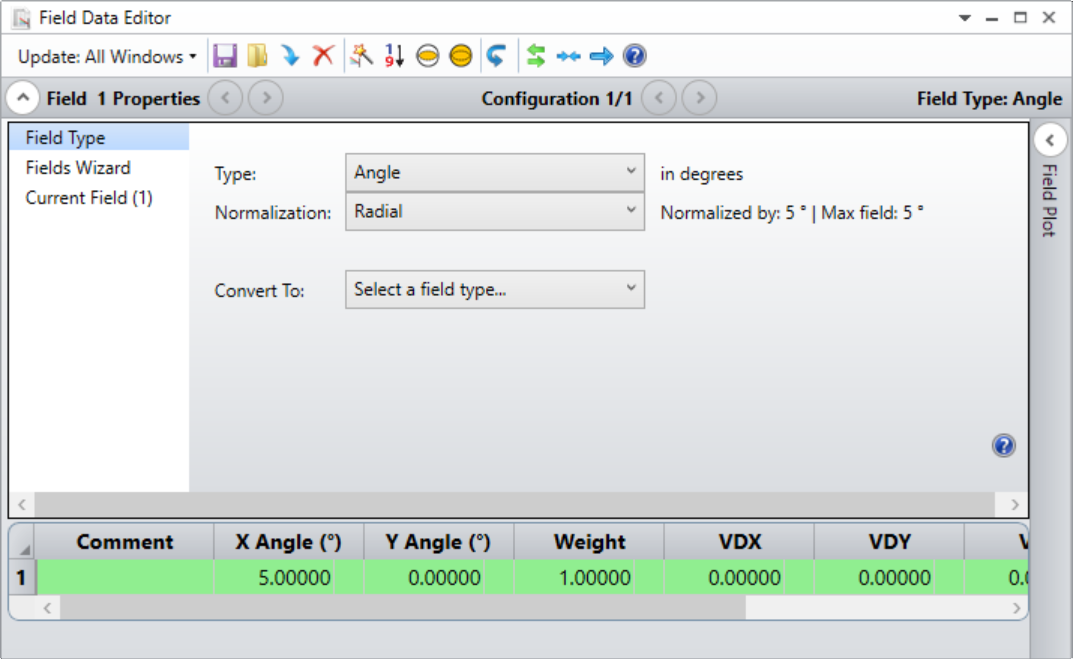Image resolution: width=1073 pixels, height=659 pixels.
Task: Collapse the Field 1 Properties panel
Action: click(21, 98)
